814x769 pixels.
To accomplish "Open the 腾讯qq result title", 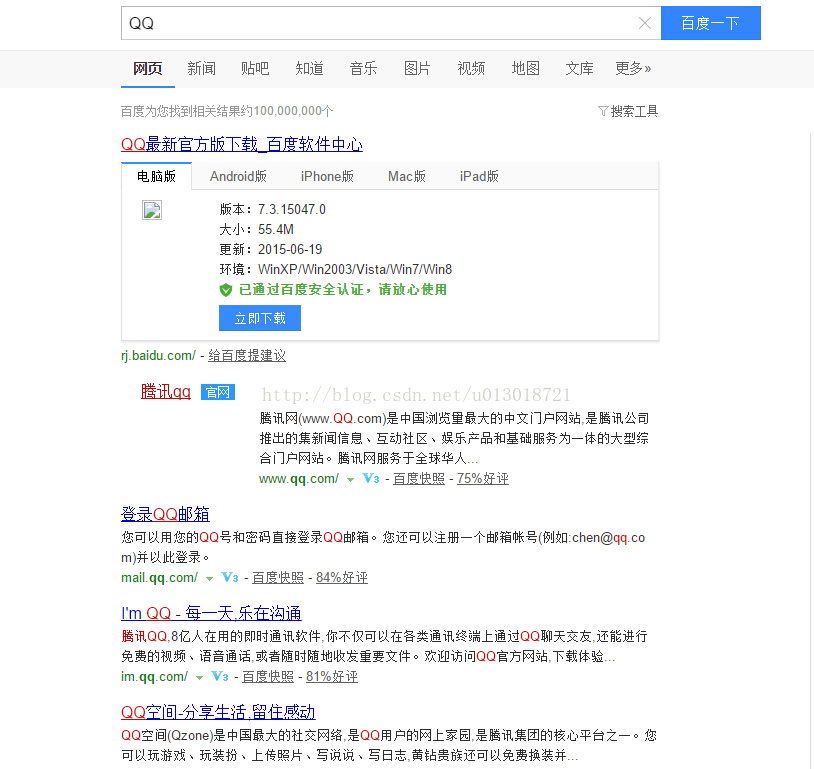I will (166, 392).
